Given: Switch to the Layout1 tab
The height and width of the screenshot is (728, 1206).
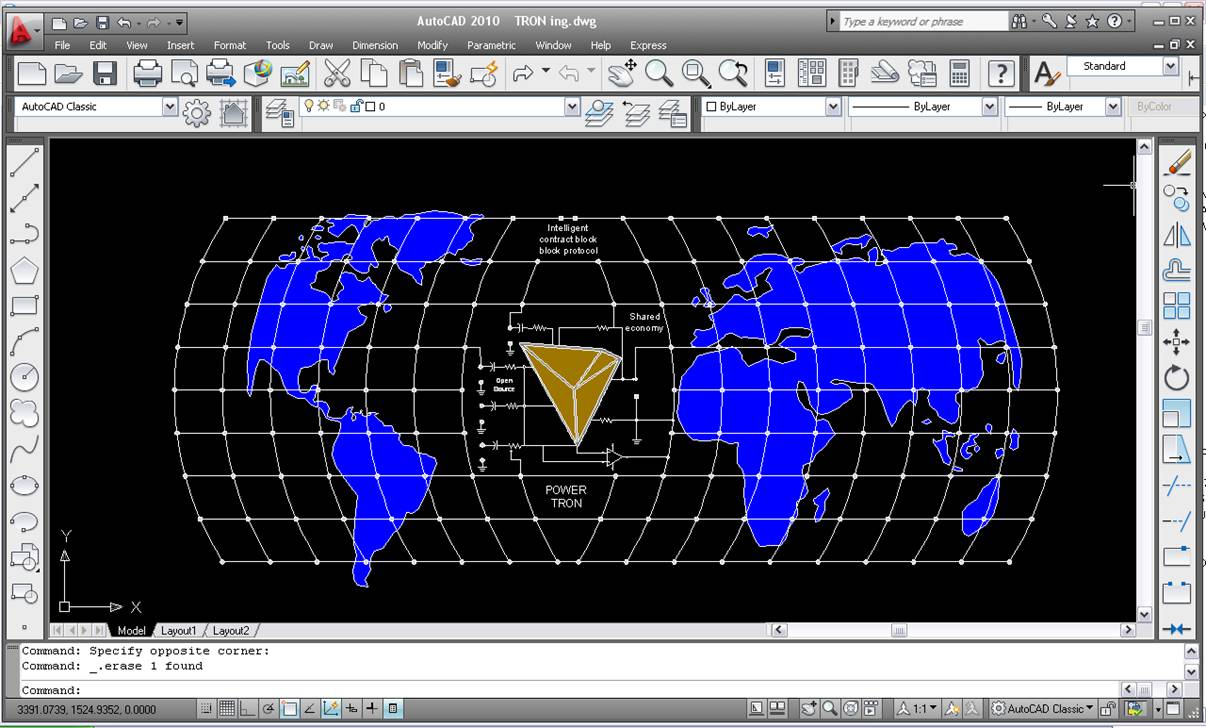Looking at the screenshot, I should (179, 631).
